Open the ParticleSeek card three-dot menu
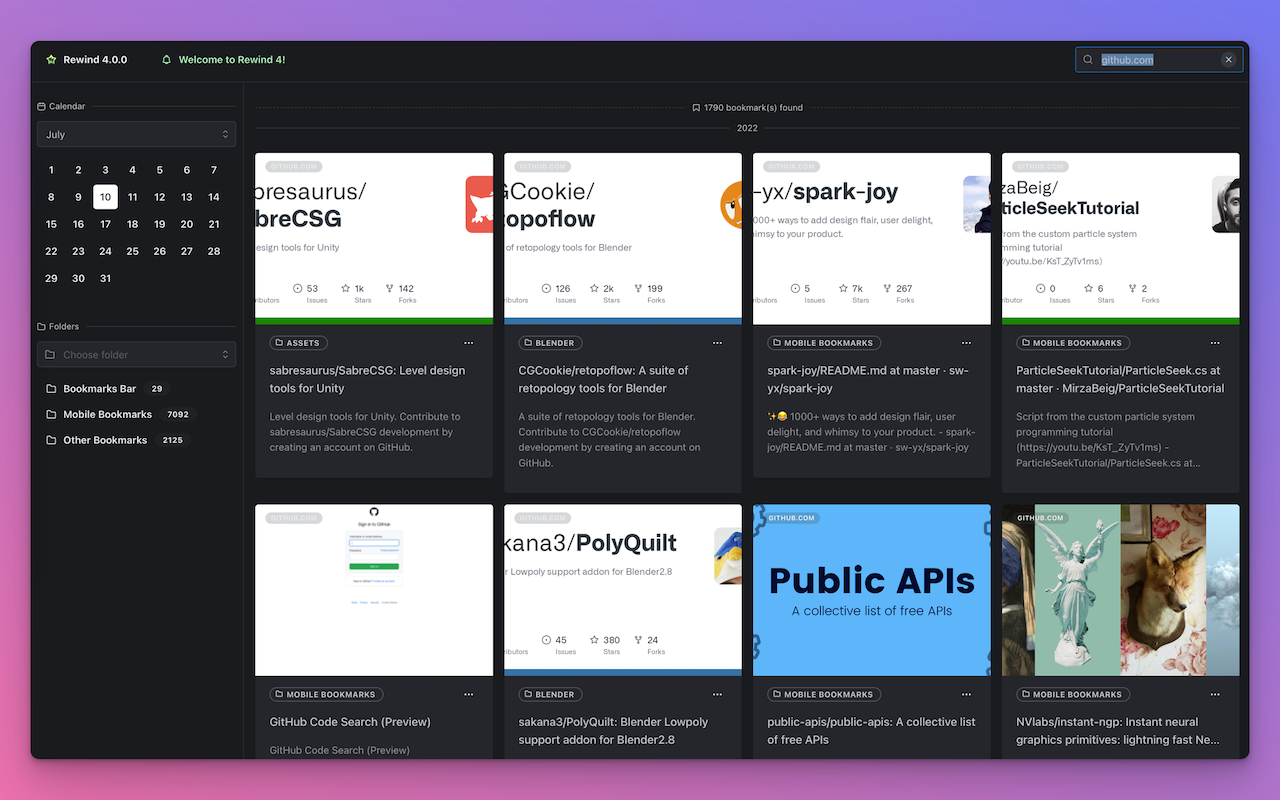This screenshot has width=1280, height=800. point(1215,343)
